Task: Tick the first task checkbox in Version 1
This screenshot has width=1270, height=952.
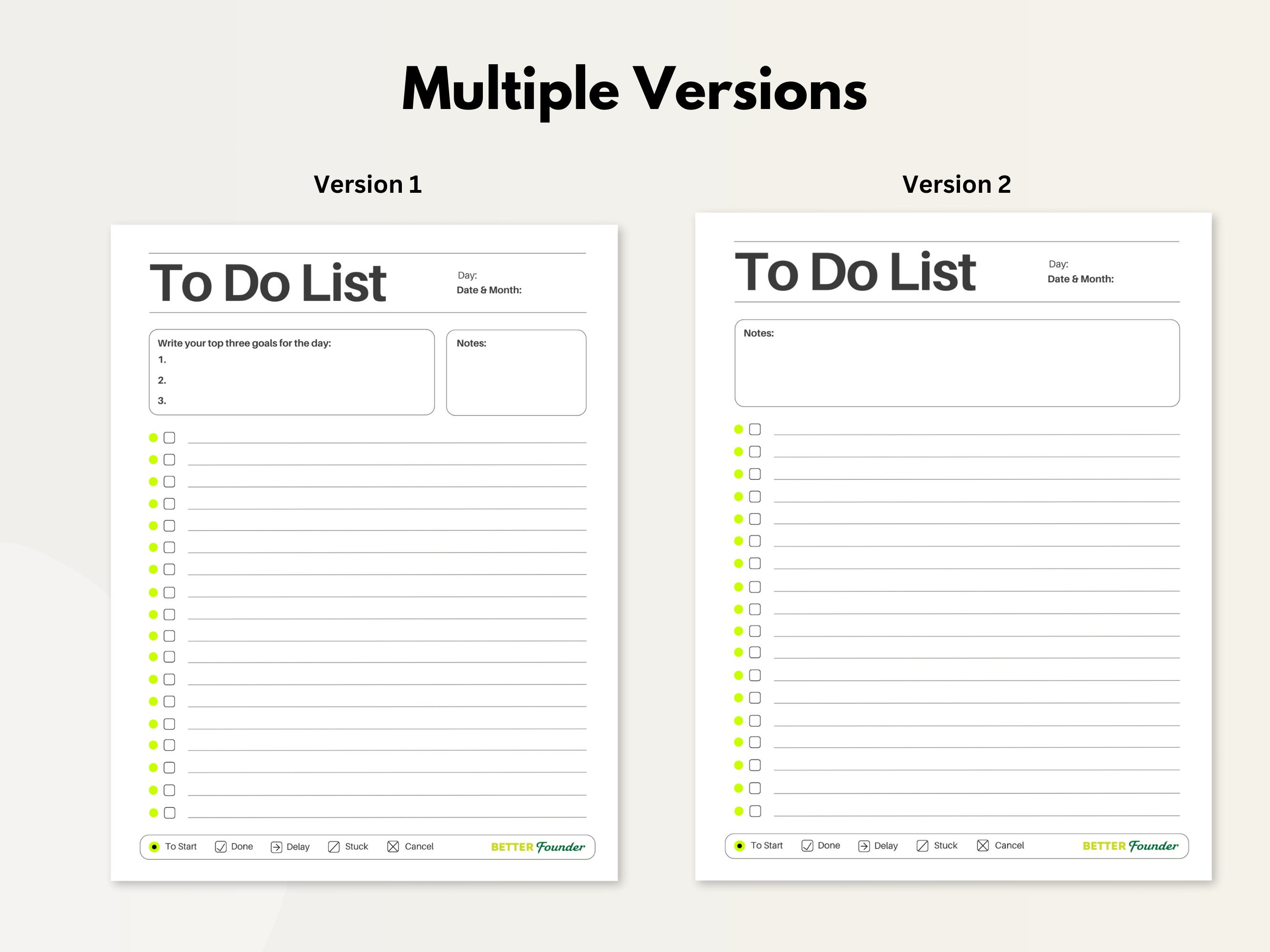Action: click(x=169, y=437)
